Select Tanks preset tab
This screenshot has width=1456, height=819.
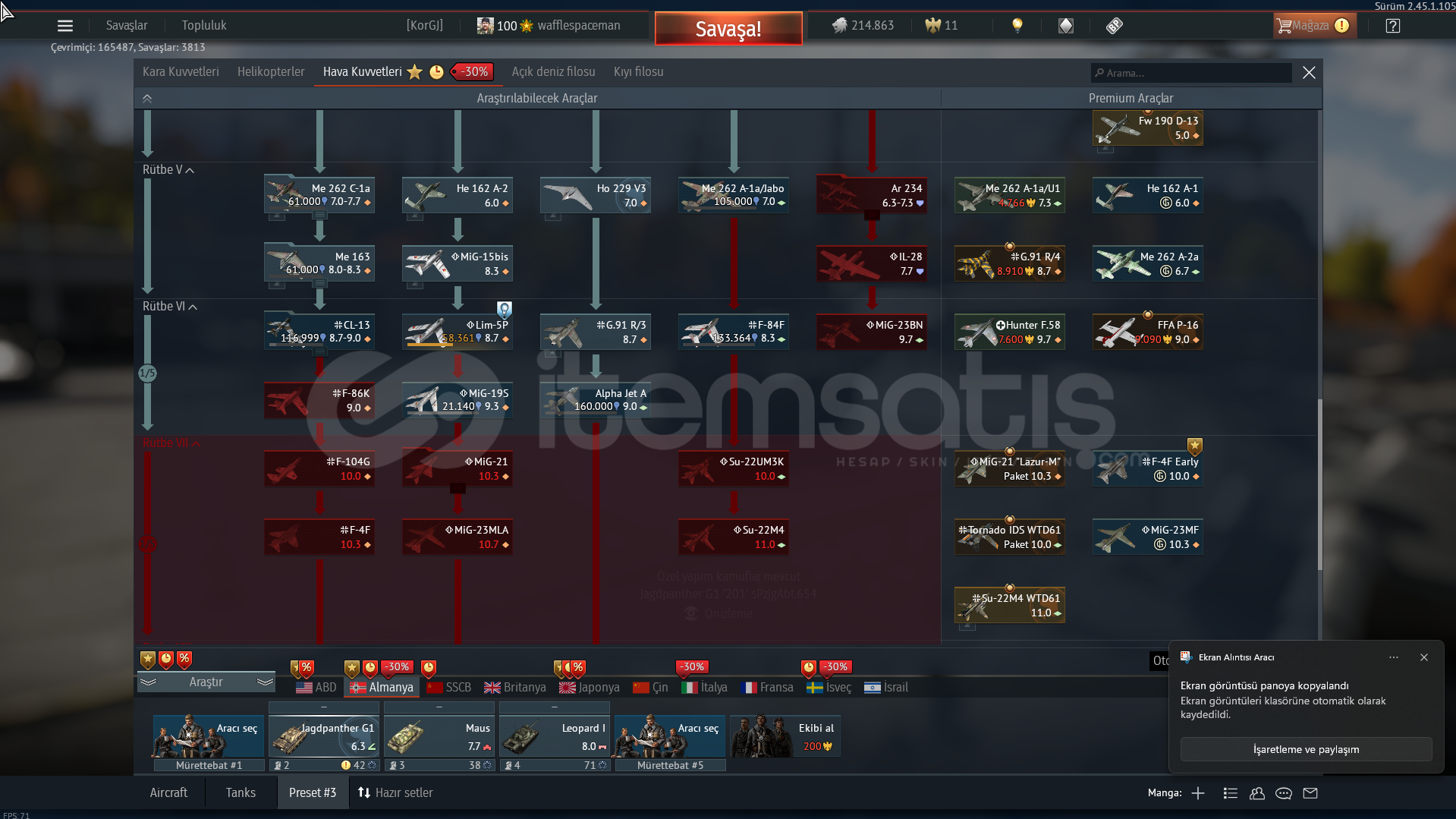point(241,792)
